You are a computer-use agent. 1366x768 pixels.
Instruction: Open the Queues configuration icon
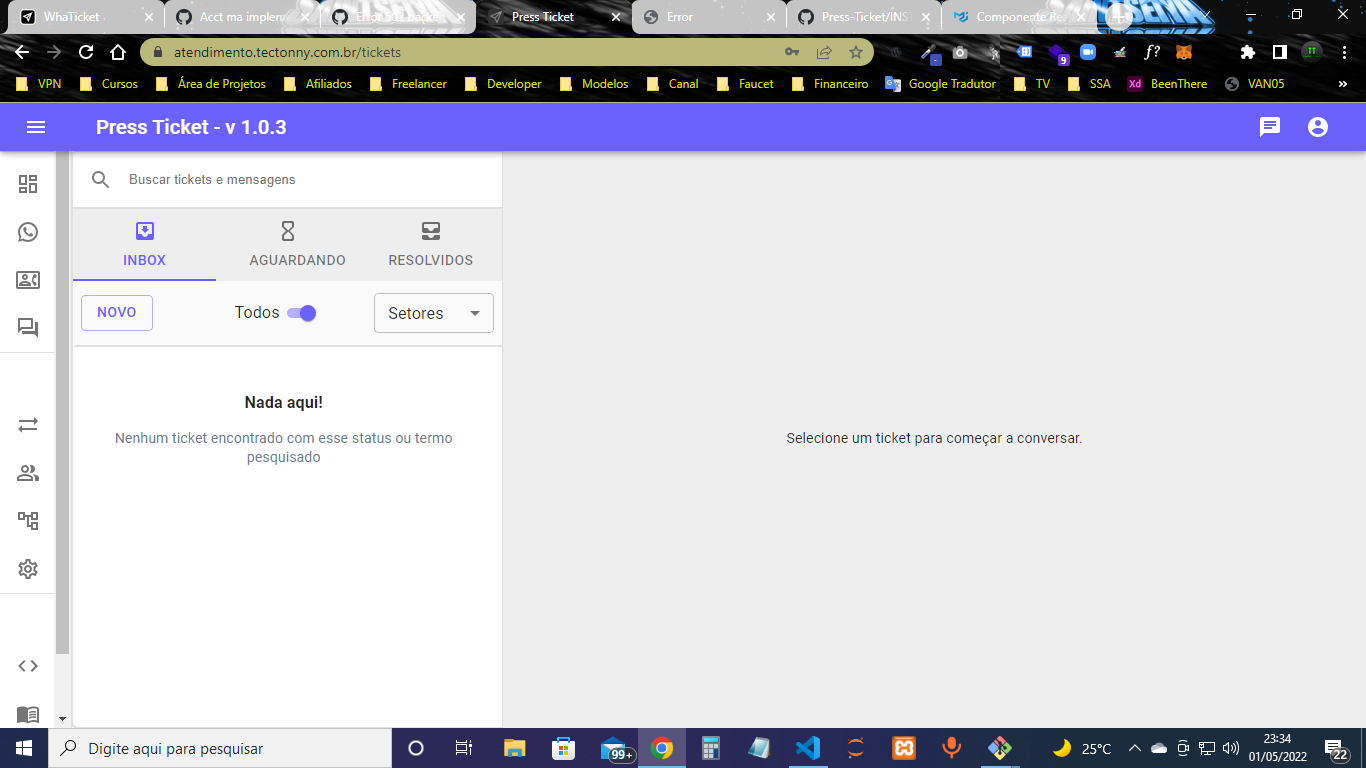click(27, 520)
